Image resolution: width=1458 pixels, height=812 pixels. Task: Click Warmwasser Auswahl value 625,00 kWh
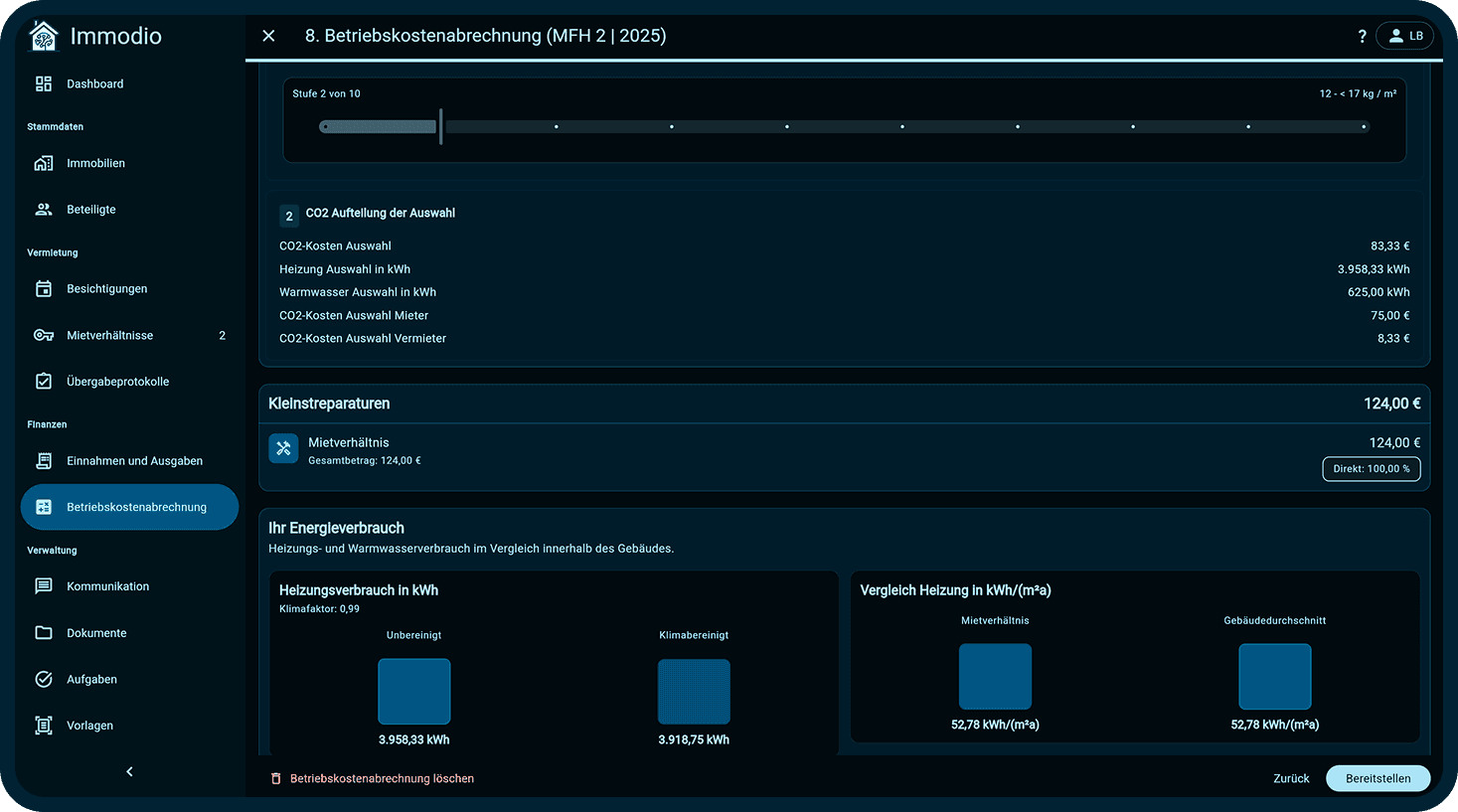1378,292
